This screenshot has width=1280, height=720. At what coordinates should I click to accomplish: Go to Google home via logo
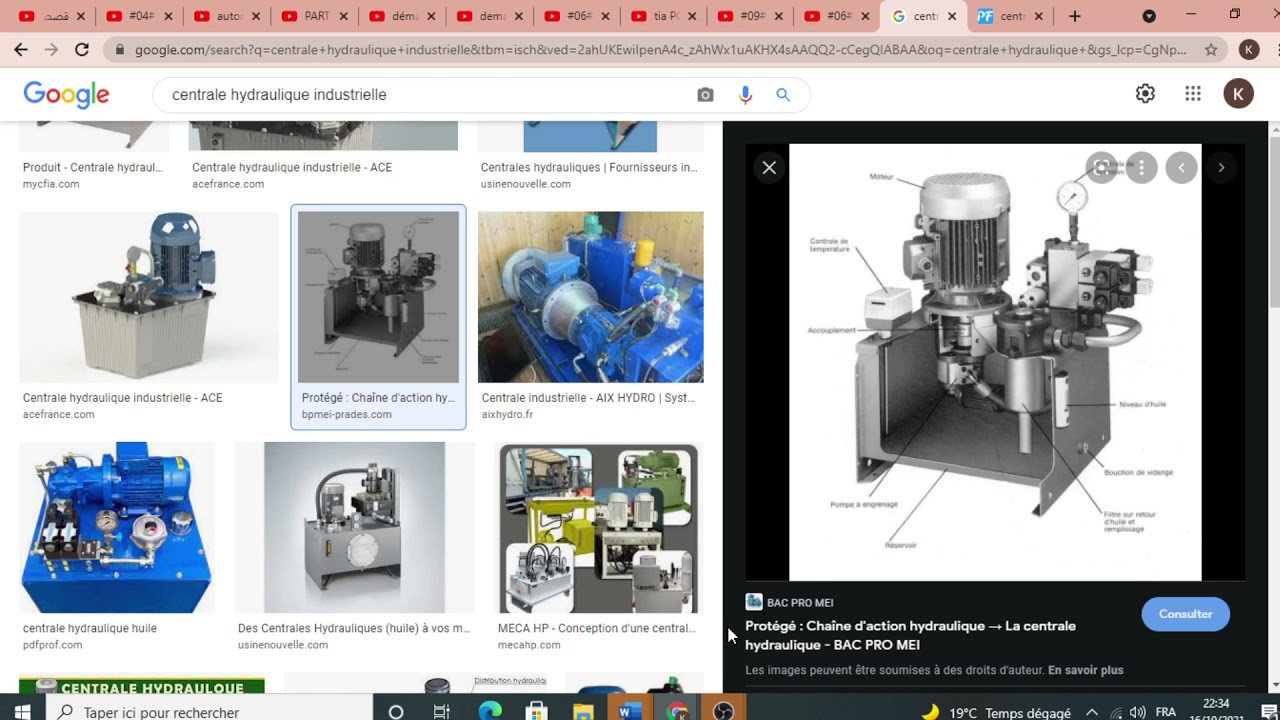(66, 95)
